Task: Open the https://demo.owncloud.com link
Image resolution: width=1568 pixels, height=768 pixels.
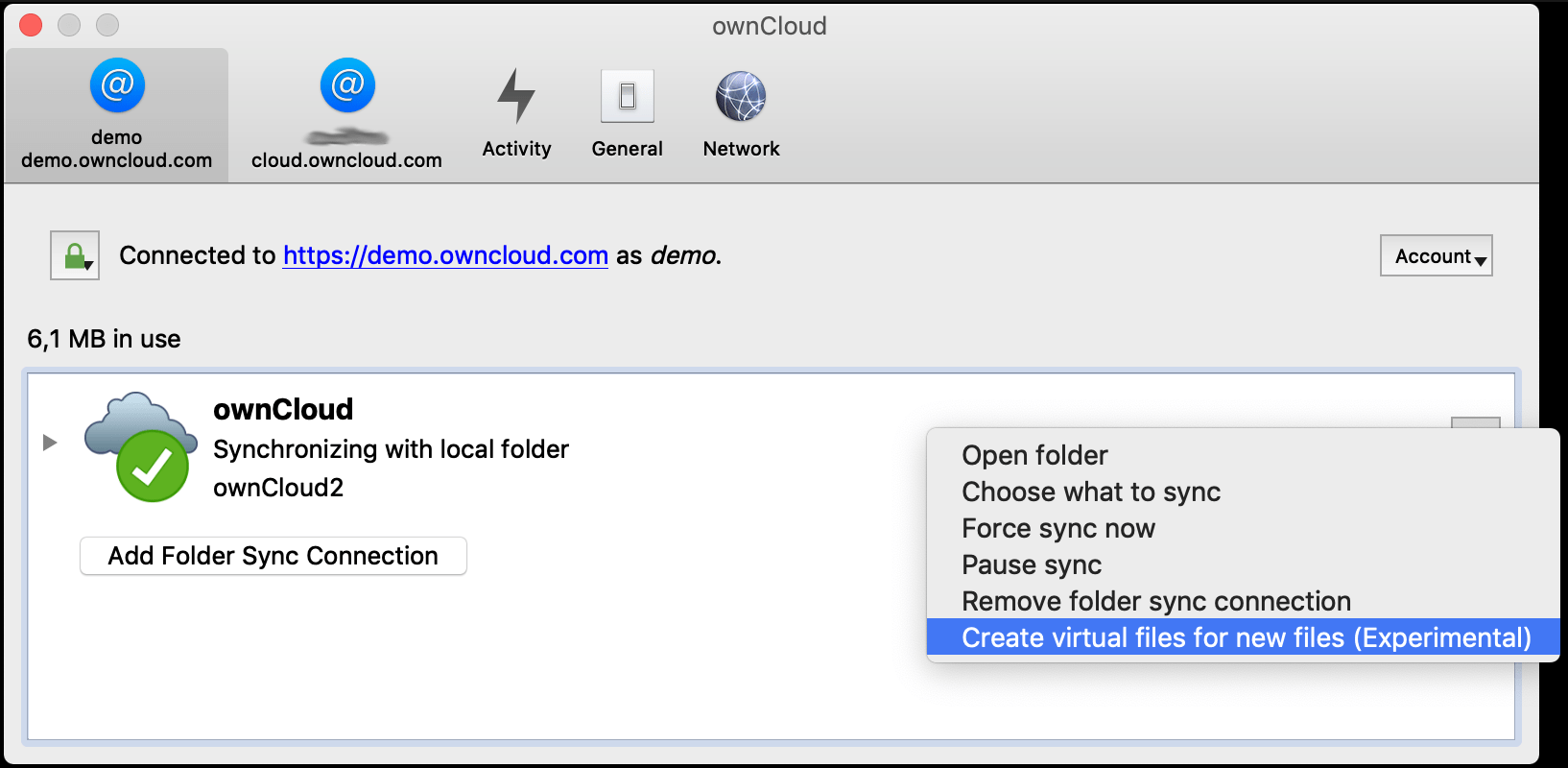Action: coord(445,255)
